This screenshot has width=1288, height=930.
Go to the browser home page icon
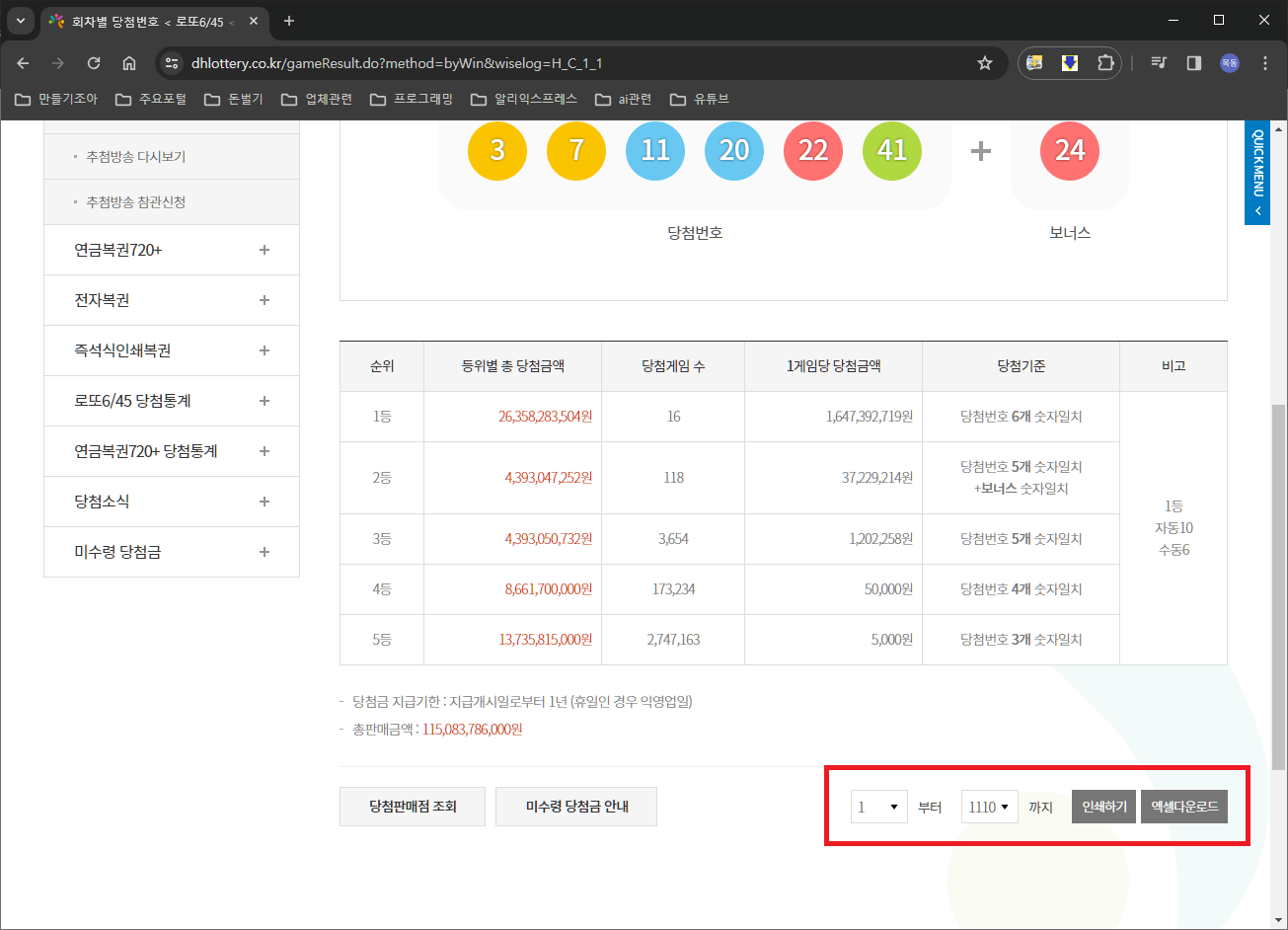click(x=129, y=63)
